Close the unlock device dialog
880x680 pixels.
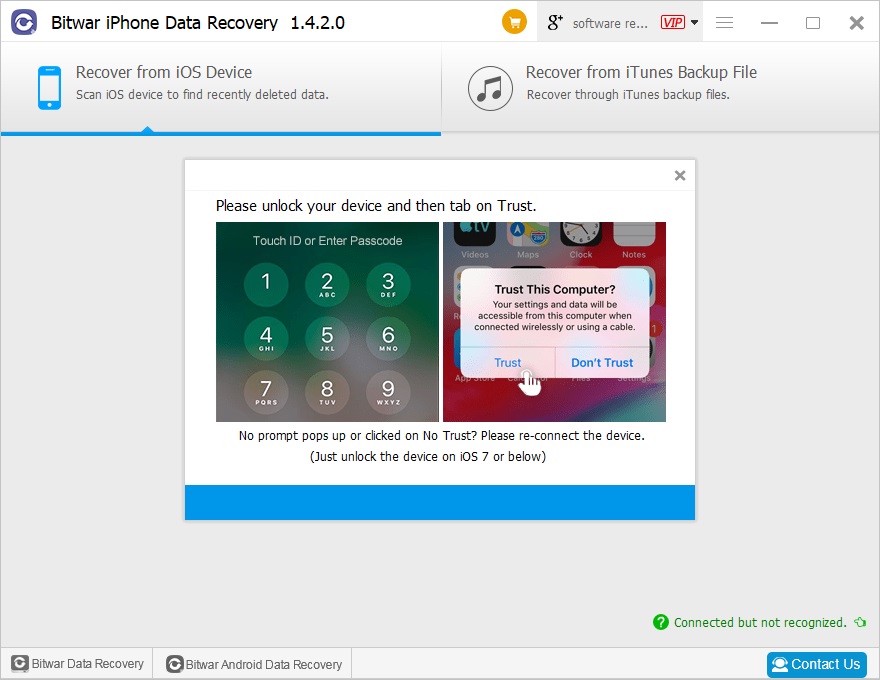coord(680,176)
